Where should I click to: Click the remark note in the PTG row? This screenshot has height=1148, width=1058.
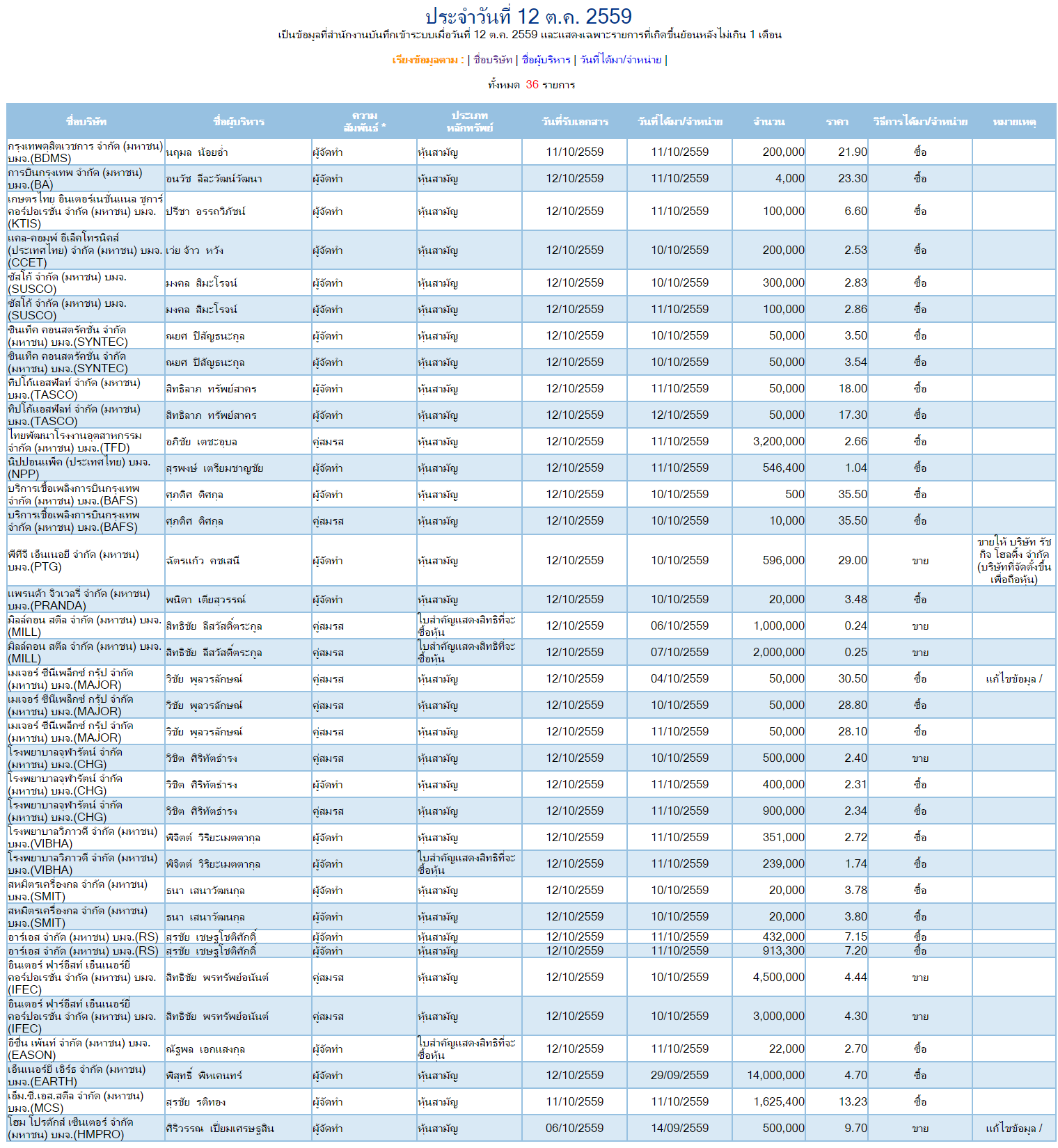(x=1014, y=561)
